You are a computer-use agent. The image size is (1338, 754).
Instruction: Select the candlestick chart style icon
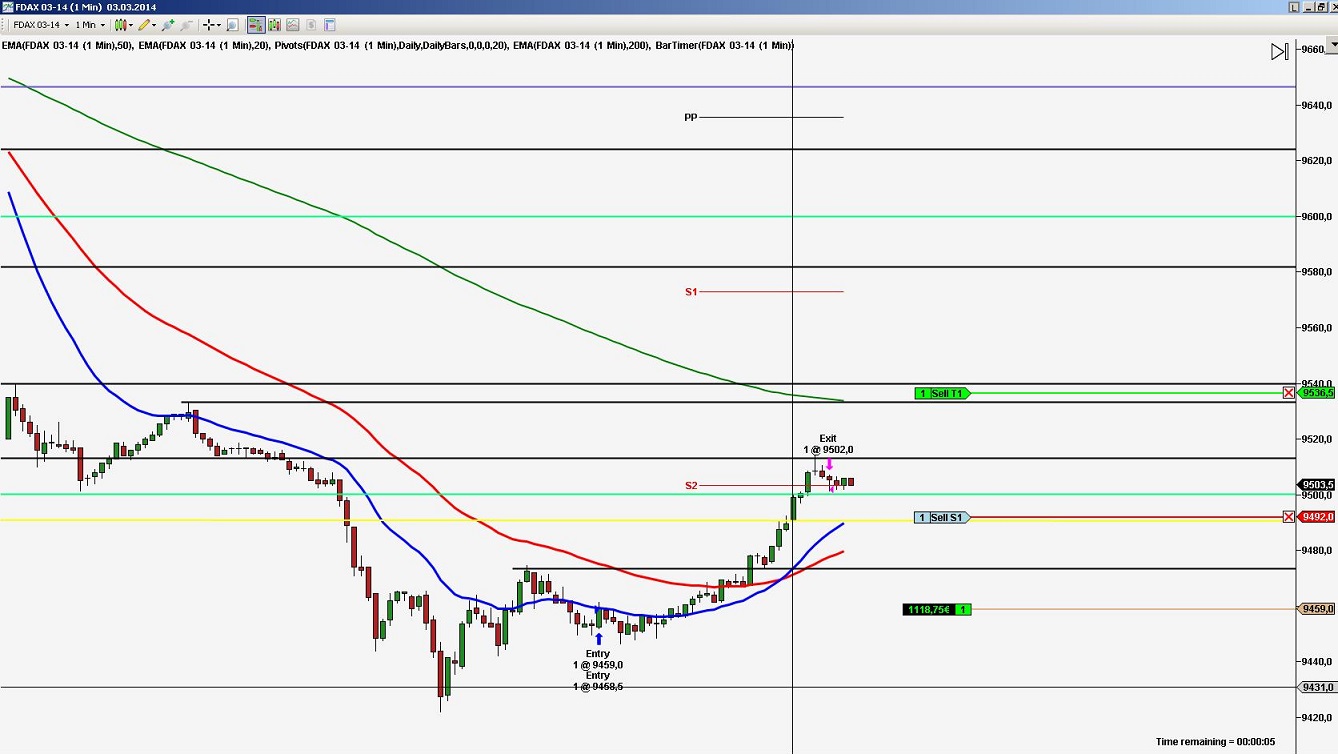[x=119, y=25]
